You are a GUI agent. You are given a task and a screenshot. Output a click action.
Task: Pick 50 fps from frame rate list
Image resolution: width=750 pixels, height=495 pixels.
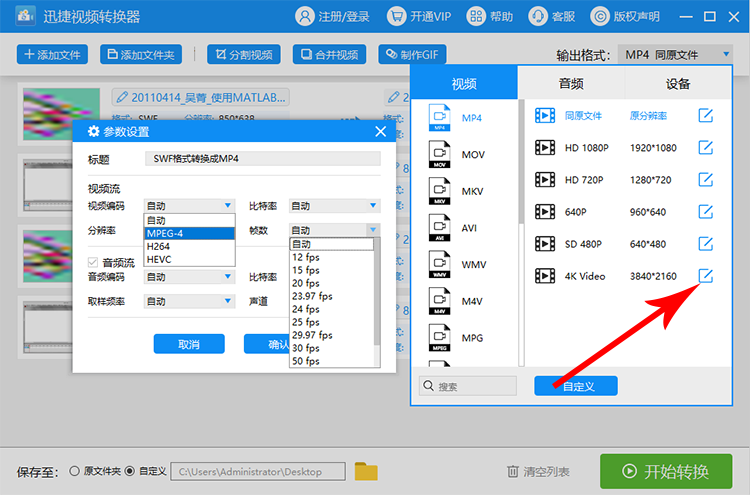[x=331, y=361]
